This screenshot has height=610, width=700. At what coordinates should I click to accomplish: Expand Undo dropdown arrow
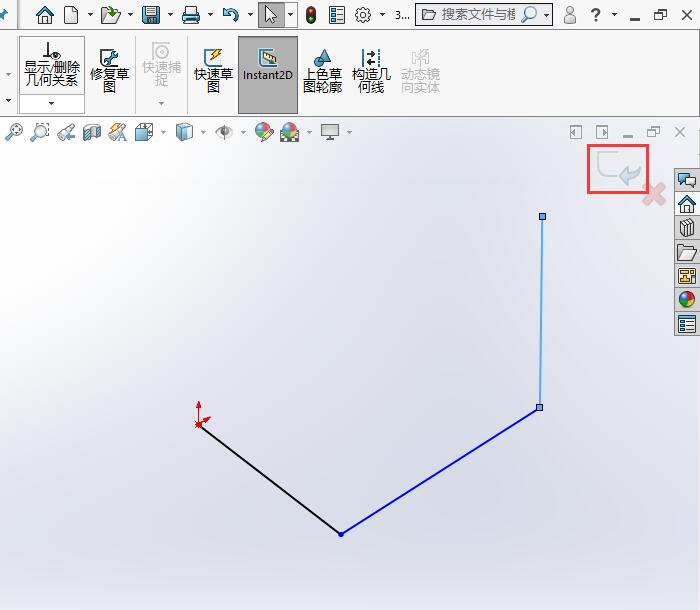250,15
